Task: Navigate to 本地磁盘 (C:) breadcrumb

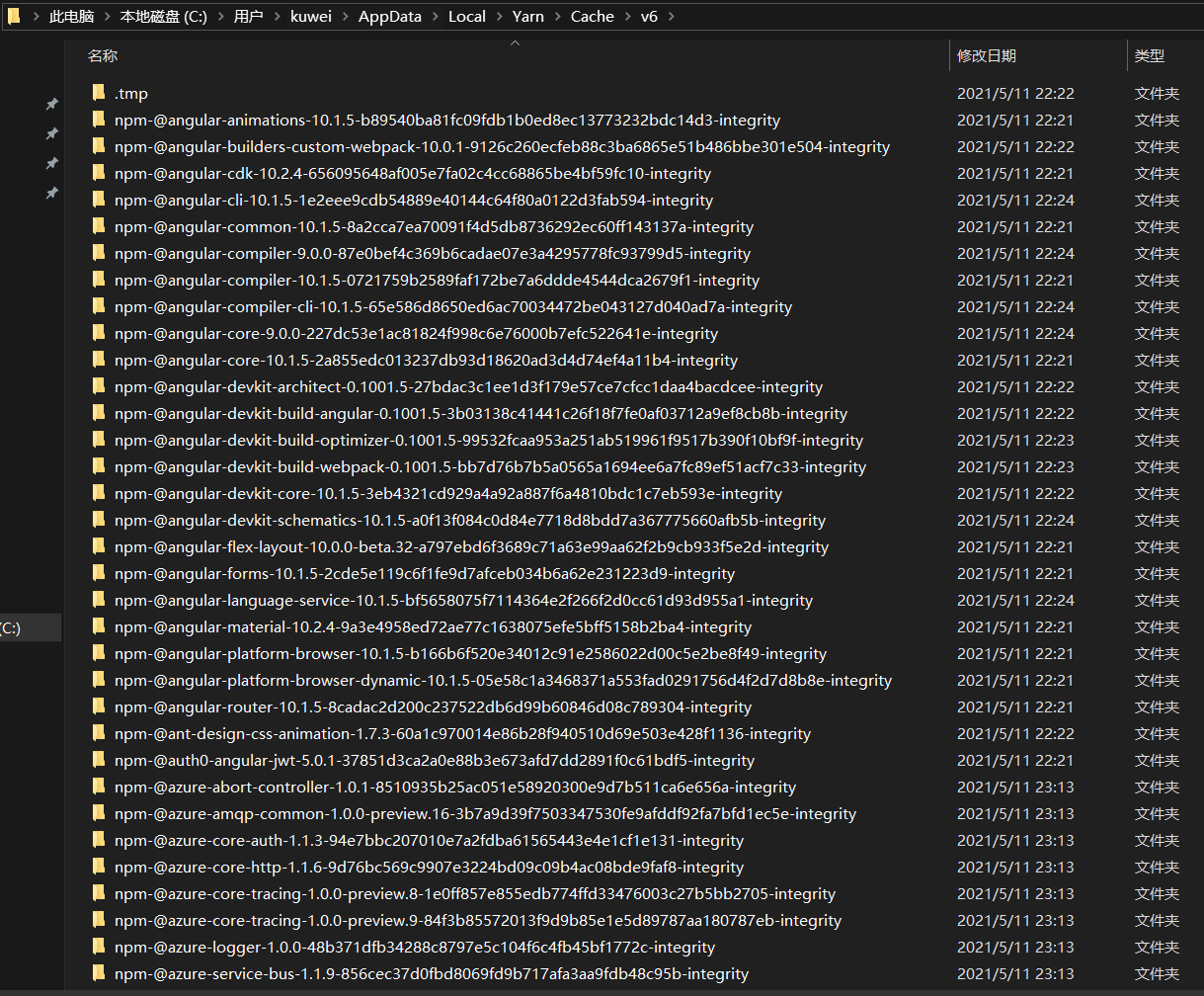Action: 164,17
